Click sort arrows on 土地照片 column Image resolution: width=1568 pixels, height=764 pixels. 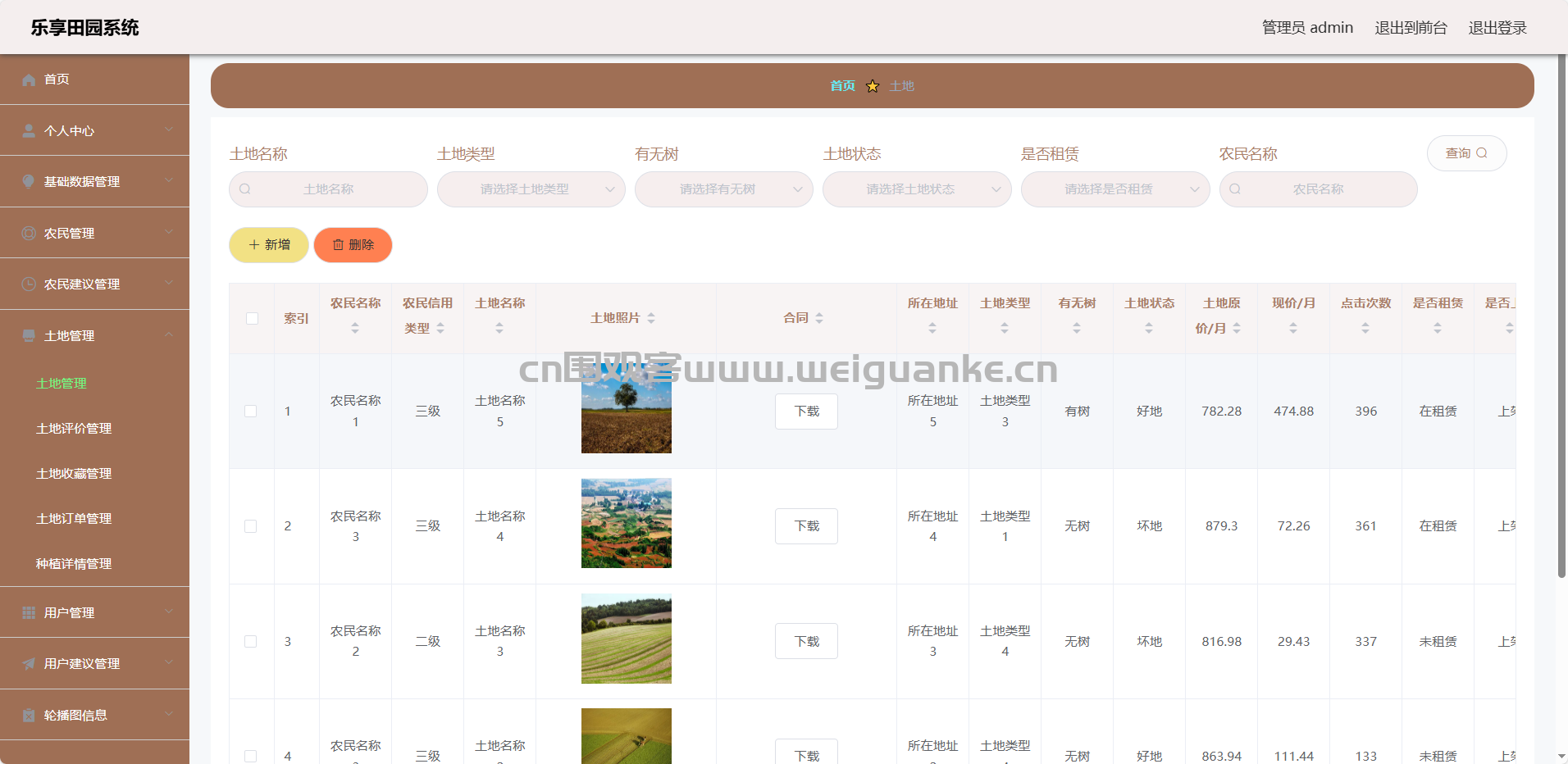click(x=651, y=318)
